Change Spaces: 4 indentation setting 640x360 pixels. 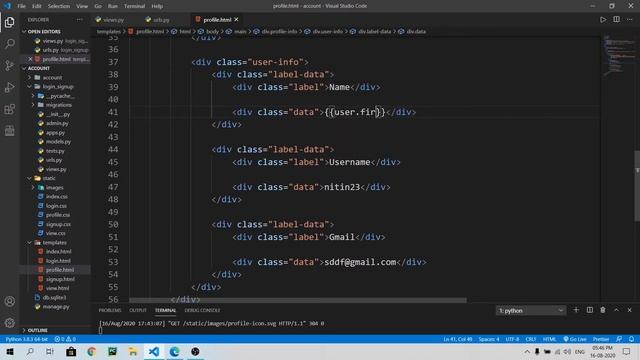coord(489,339)
